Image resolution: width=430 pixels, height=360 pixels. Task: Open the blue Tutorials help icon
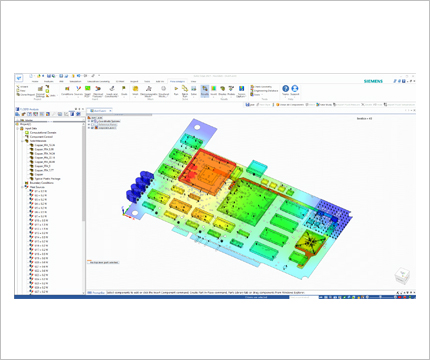(x=286, y=90)
